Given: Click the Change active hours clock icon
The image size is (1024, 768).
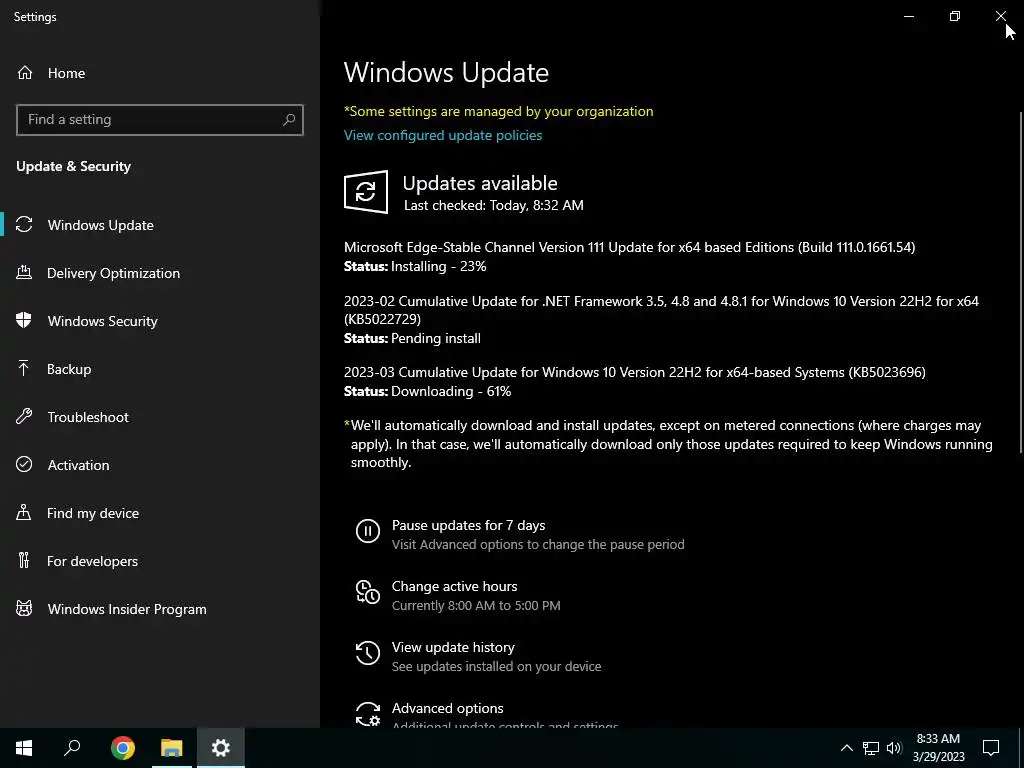Looking at the screenshot, I should point(368,592).
